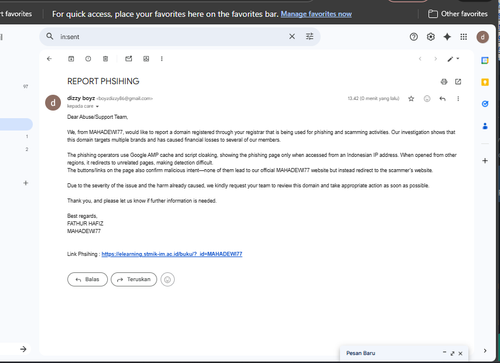Click in the in:sent search field
Viewport: 500px width, 363px height.
[172, 37]
